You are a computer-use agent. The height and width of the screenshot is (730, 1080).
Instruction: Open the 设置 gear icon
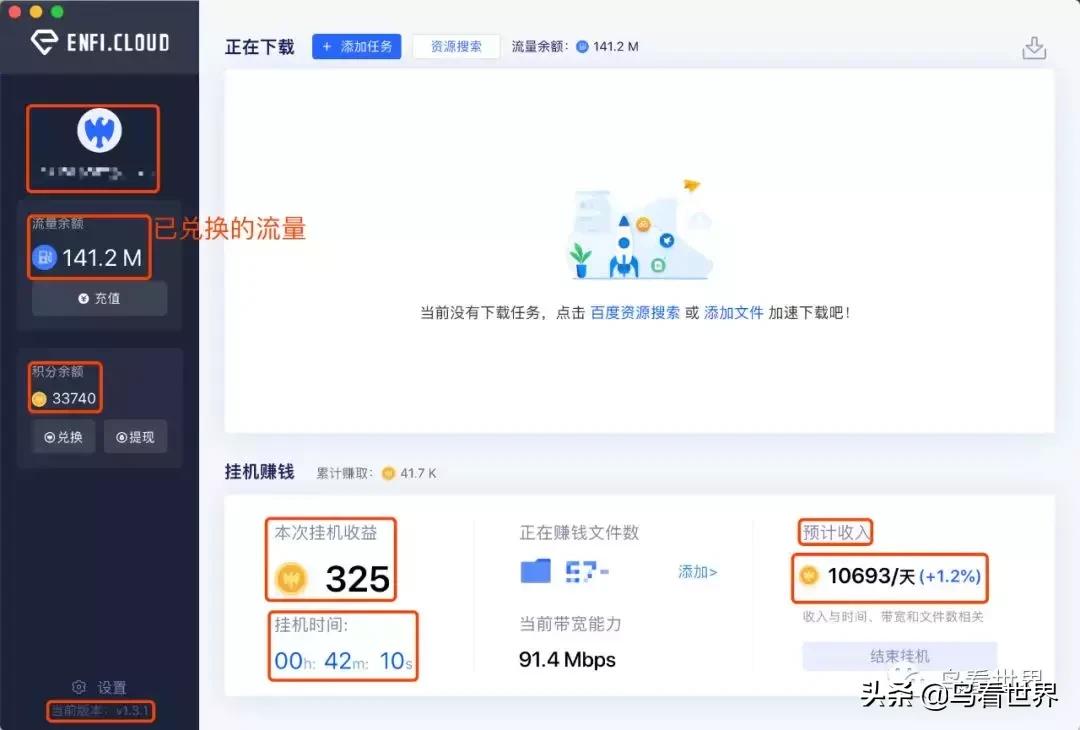click(79, 687)
